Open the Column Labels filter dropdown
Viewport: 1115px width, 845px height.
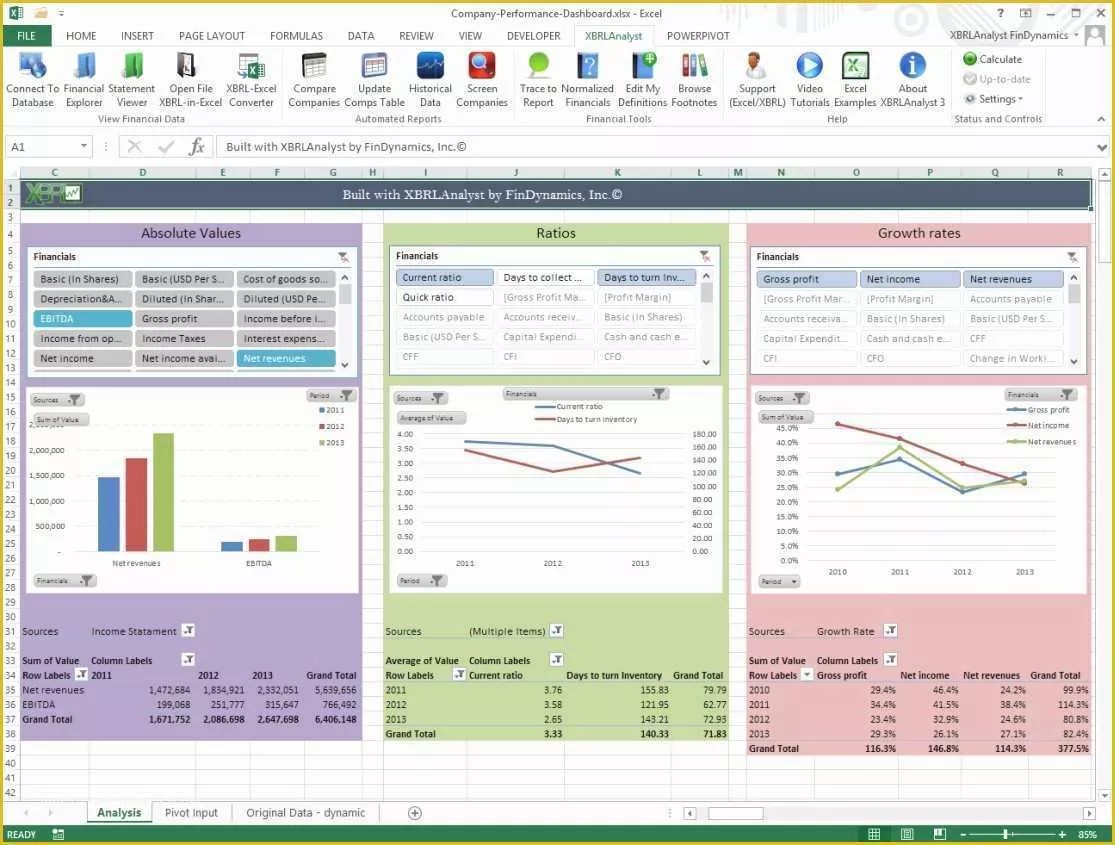pos(188,660)
